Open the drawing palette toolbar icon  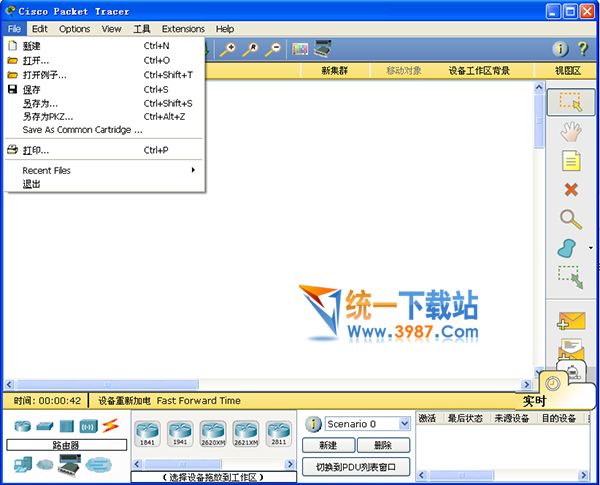(299, 48)
